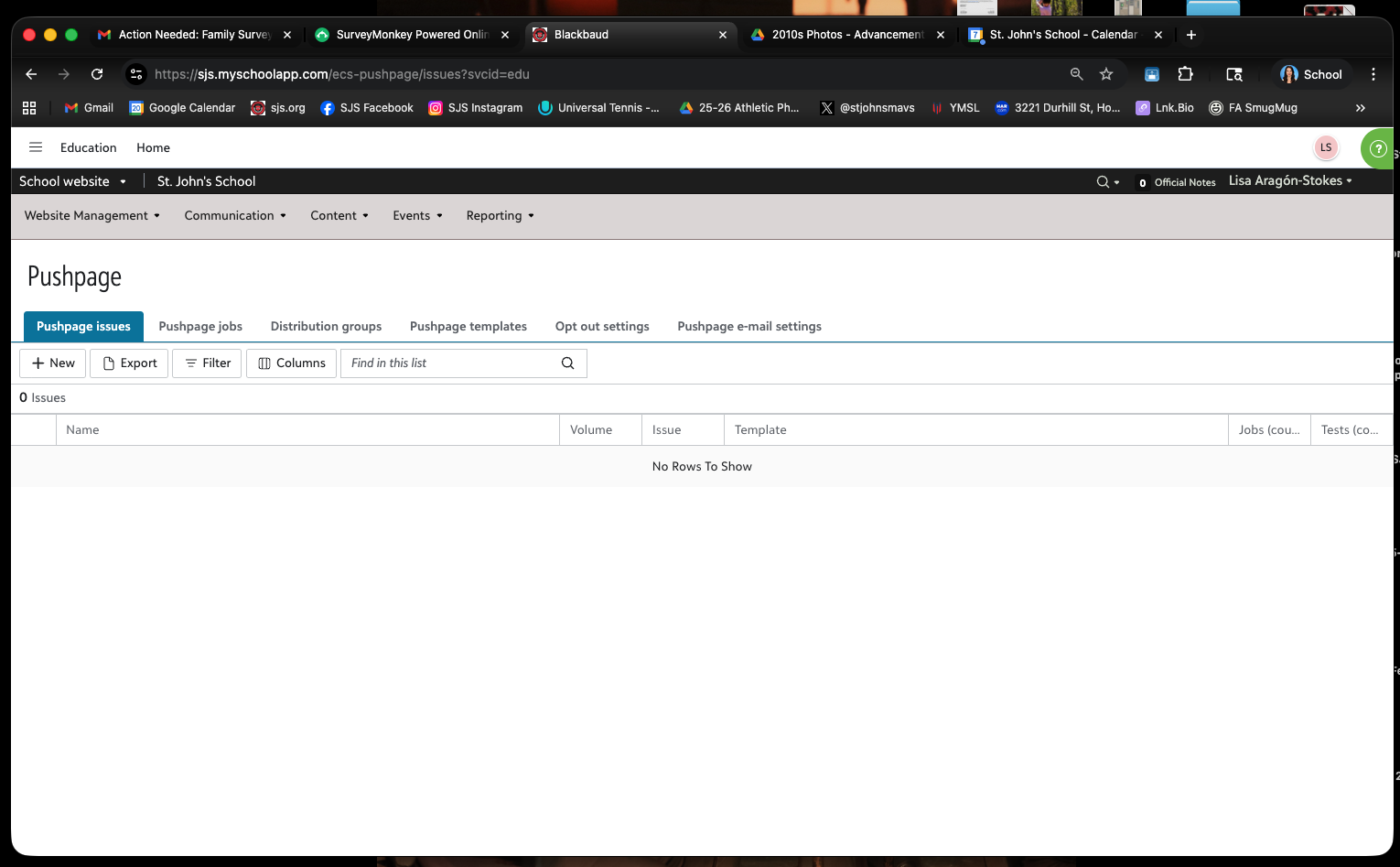This screenshot has height=867, width=1400.
Task: Focus the Find in this list field
Action: click(463, 363)
